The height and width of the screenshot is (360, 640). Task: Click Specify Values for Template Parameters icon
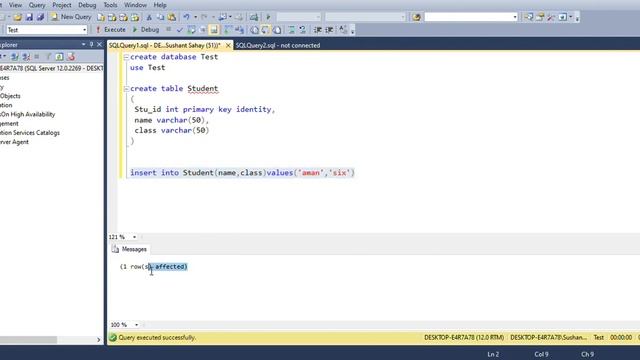[x=343, y=30]
